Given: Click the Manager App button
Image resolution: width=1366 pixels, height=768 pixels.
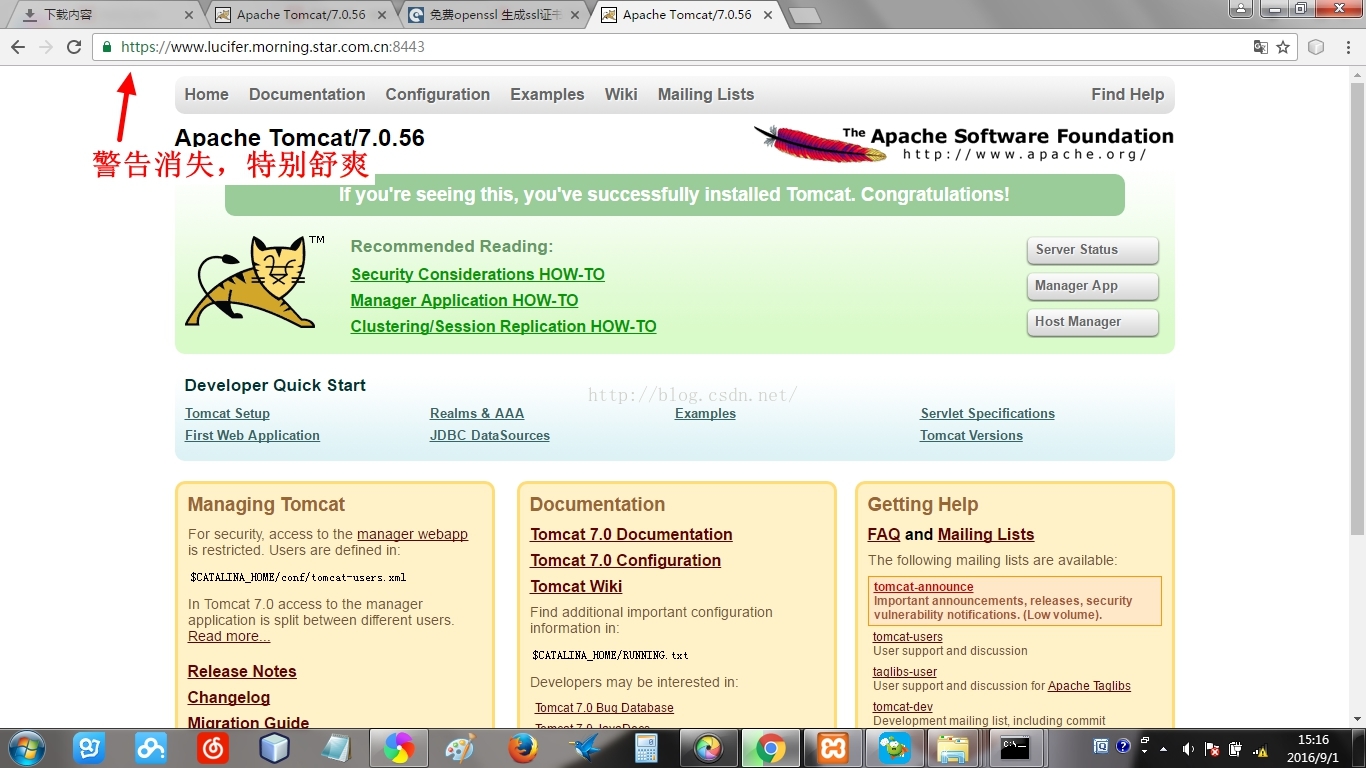Looking at the screenshot, I should click(x=1092, y=286).
